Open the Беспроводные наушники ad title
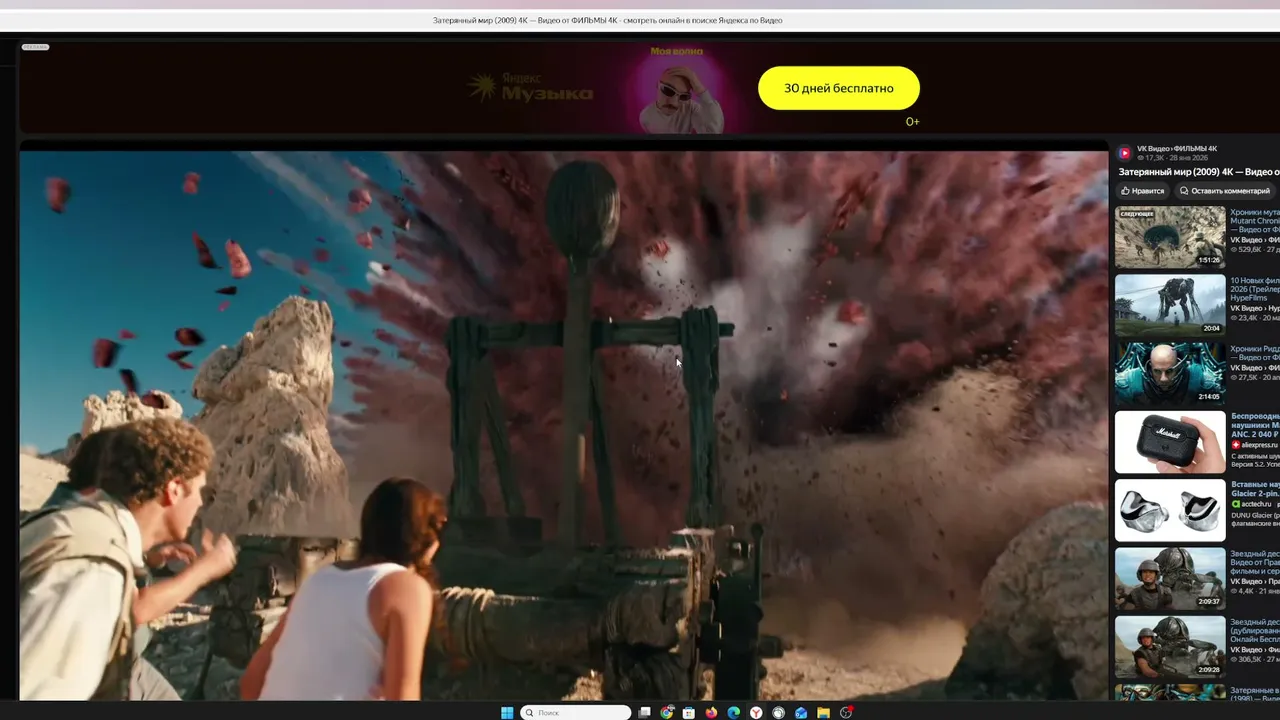1280x720 pixels. click(x=1255, y=425)
